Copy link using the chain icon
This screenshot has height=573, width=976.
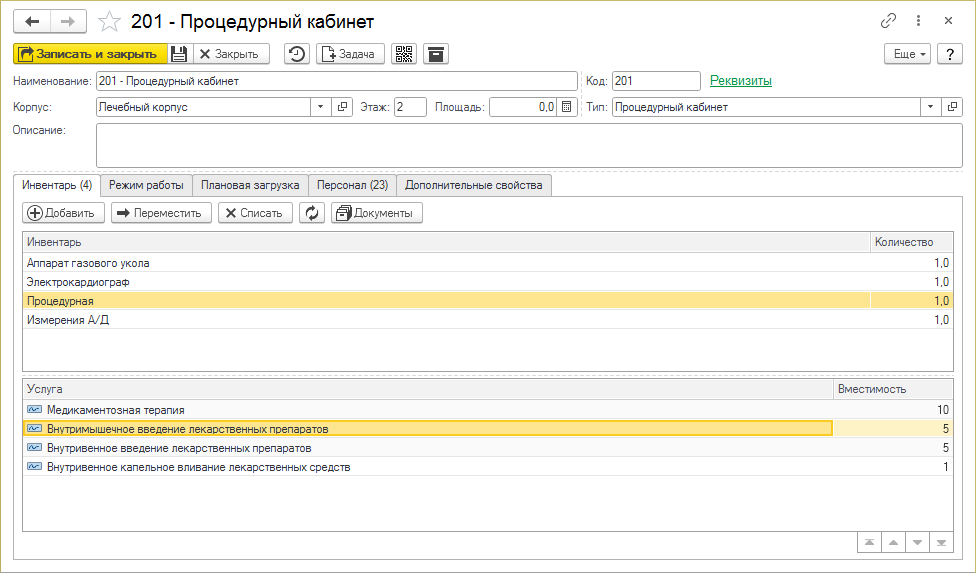tap(888, 21)
